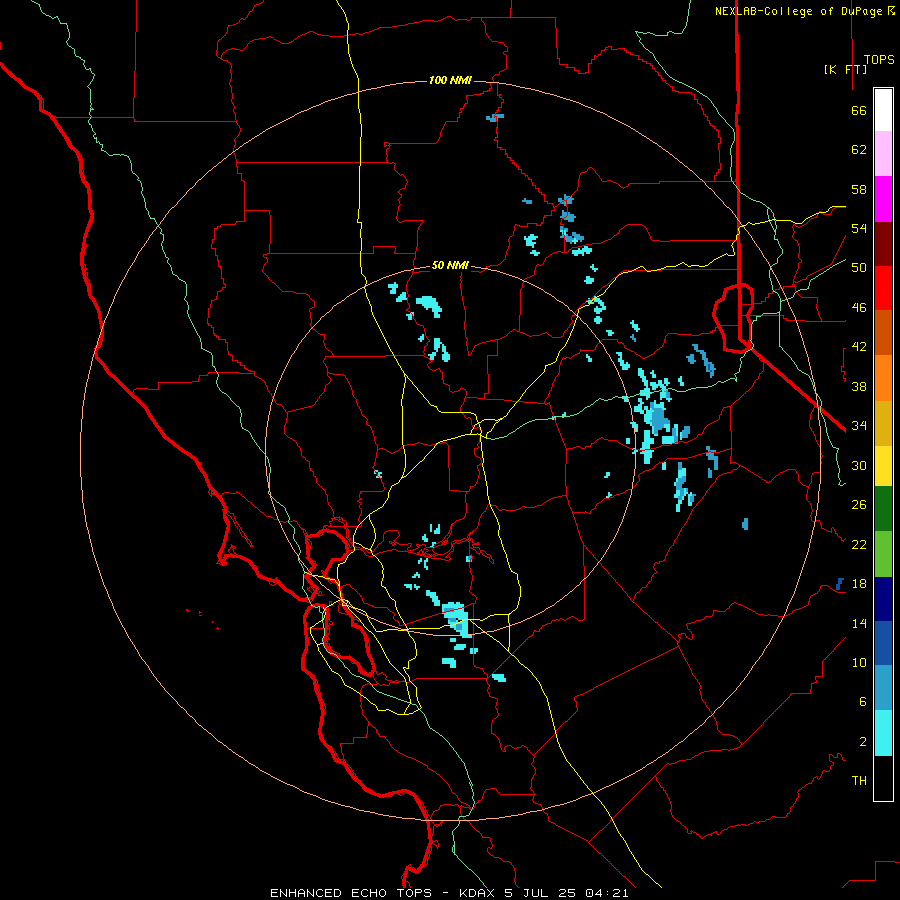Click the orange 42 K FT legend swatch
Image resolution: width=900 pixels, height=900 pixels.
pos(883,378)
